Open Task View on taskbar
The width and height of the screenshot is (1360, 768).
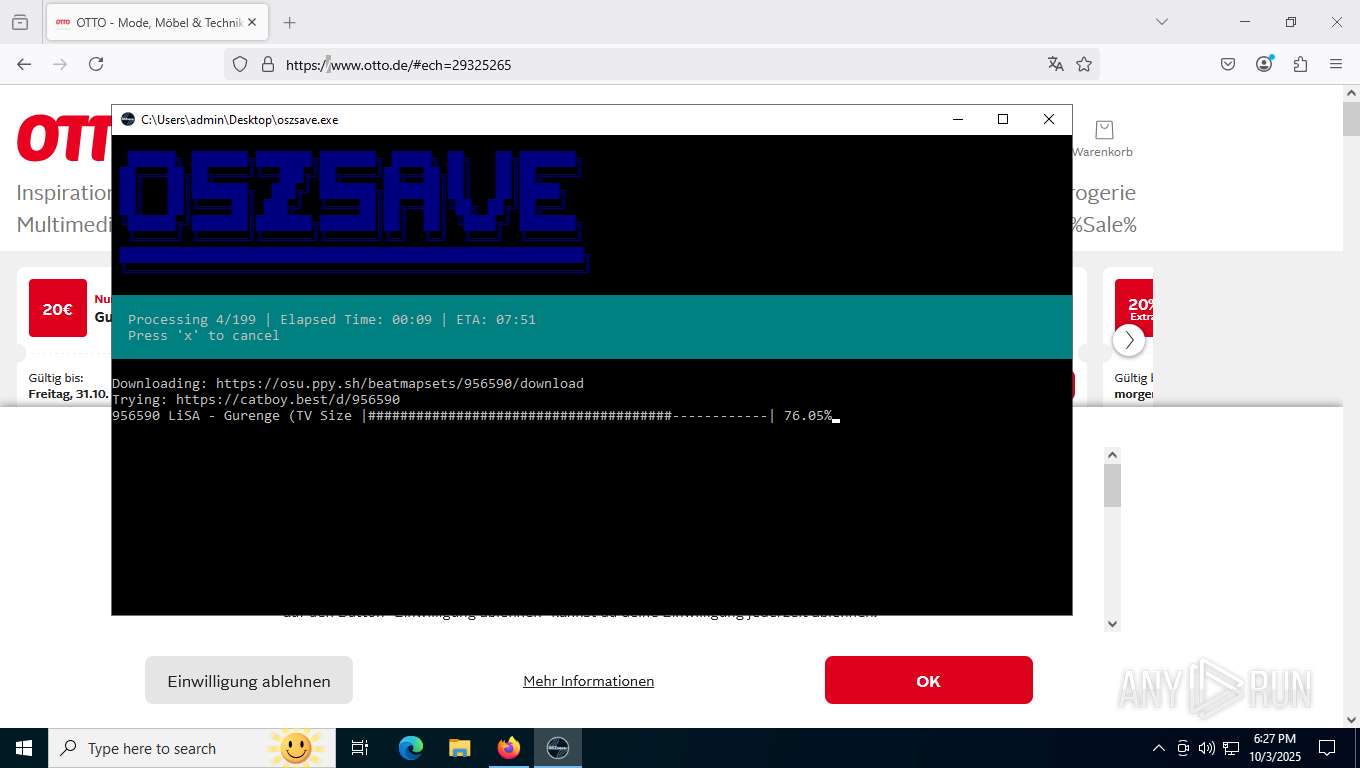pyautogui.click(x=360, y=748)
